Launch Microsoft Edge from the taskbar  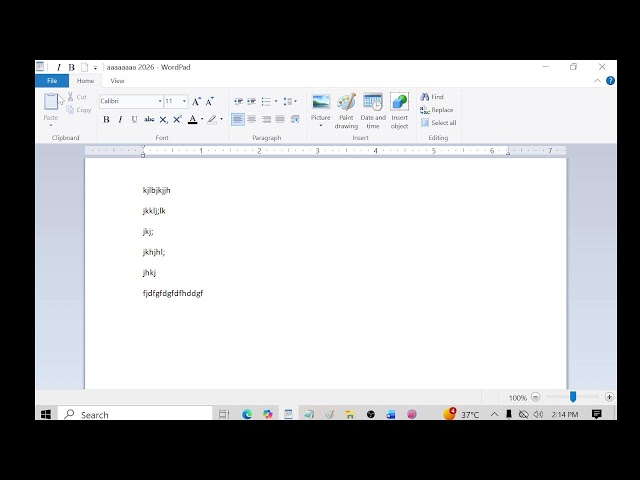coord(247,414)
